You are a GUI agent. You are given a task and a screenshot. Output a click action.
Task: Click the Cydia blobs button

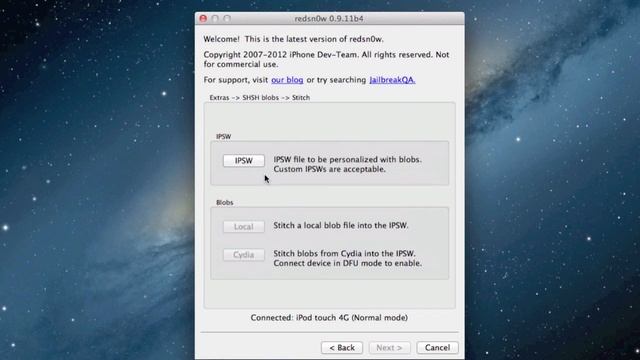pyautogui.click(x=244, y=255)
